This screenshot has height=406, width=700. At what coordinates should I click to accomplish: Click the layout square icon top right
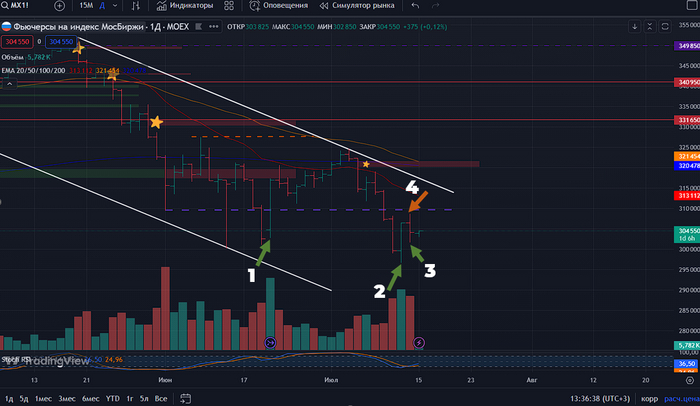click(x=692, y=5)
